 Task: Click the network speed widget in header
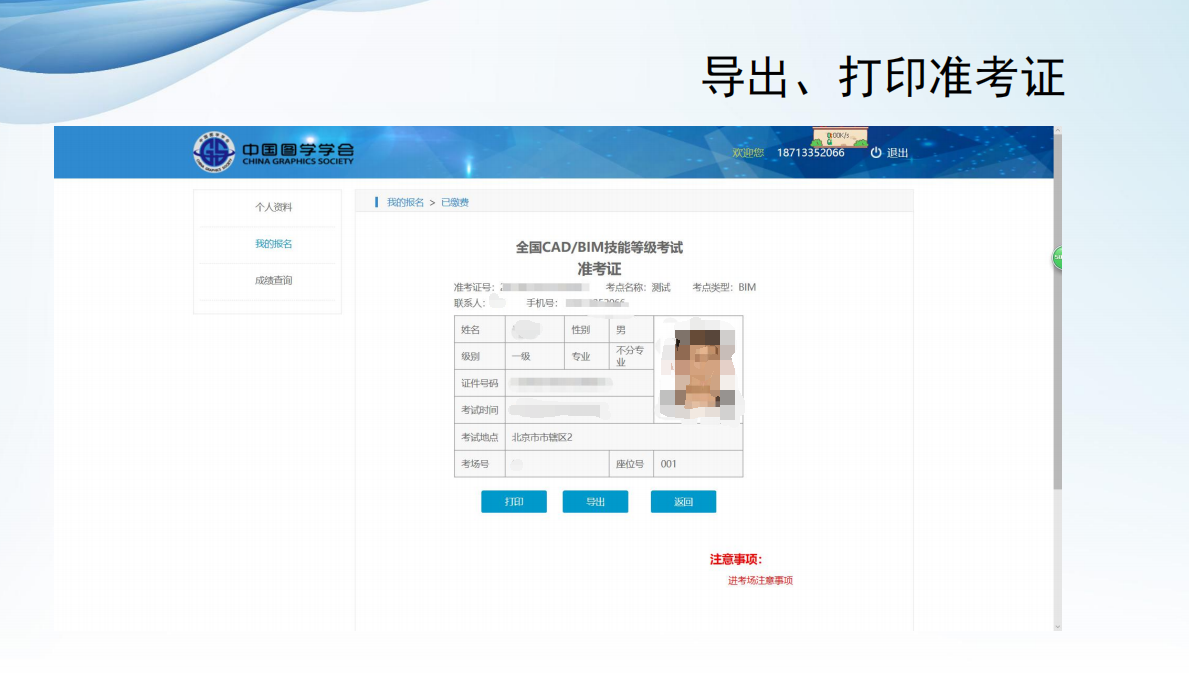(x=839, y=136)
